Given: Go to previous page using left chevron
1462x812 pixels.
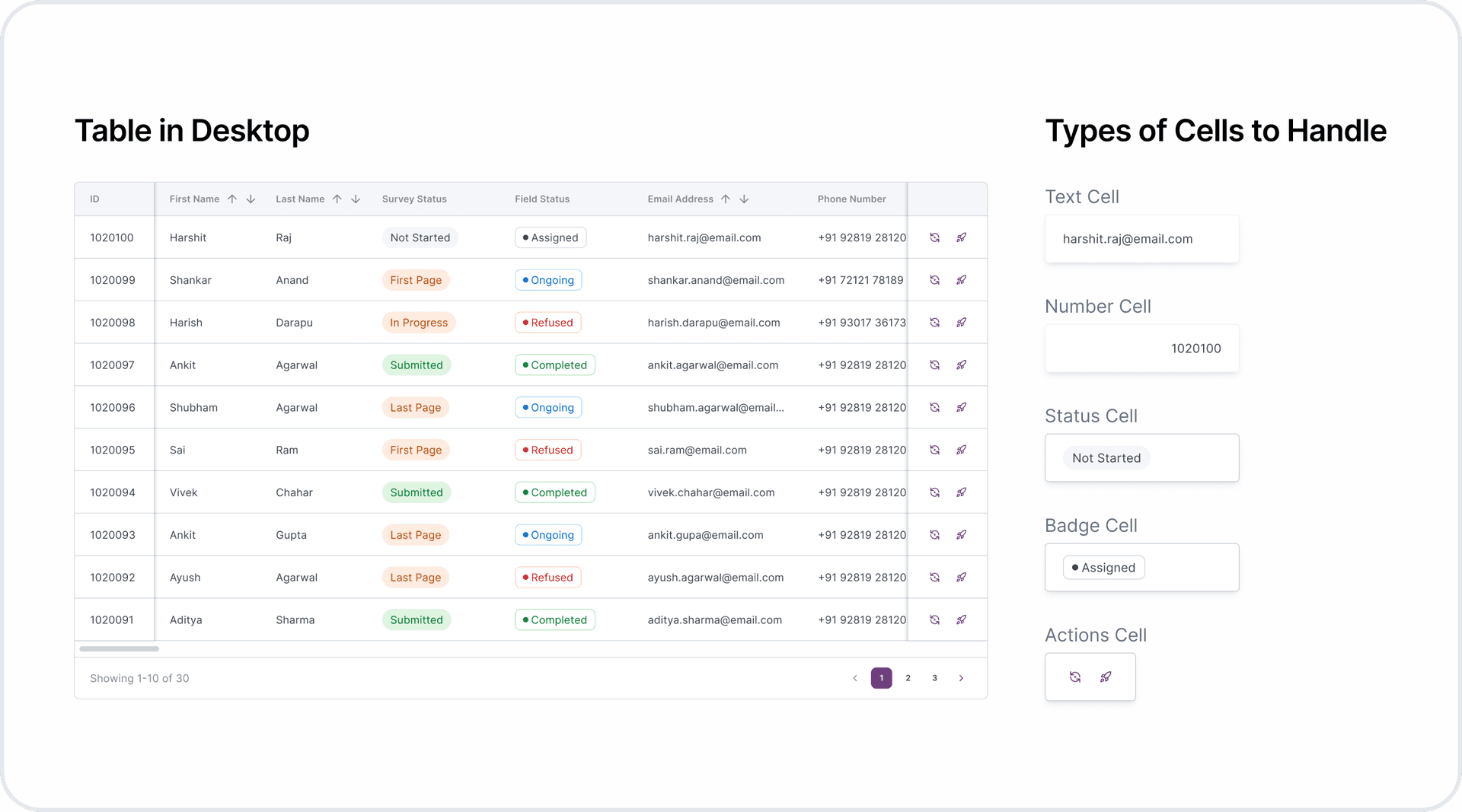Looking at the screenshot, I should [x=855, y=678].
